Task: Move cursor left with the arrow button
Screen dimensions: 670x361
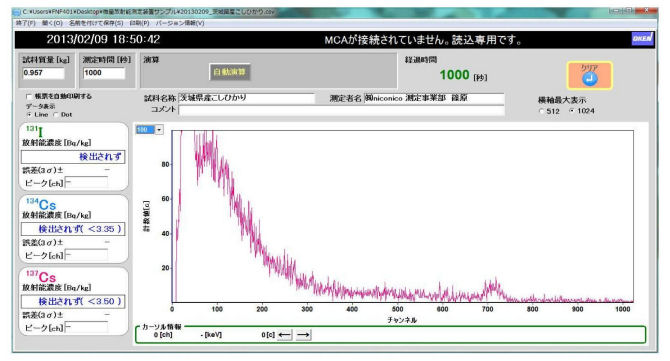Action: point(285,335)
